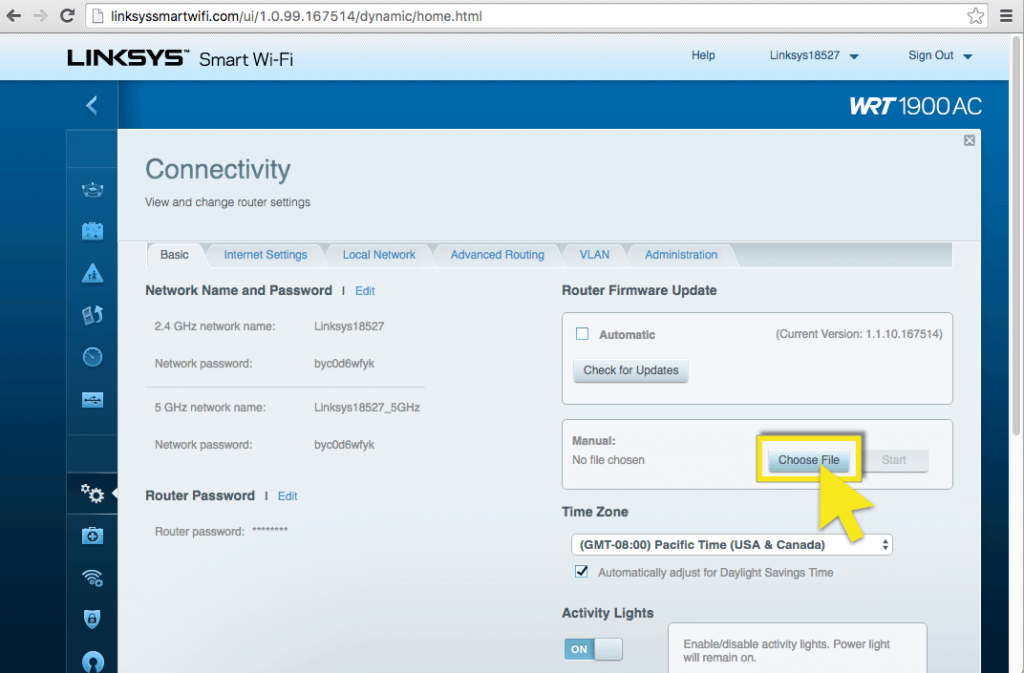Viewport: 1024px width, 673px height.
Task: Click the Connectivity heading
Action: tap(217, 169)
